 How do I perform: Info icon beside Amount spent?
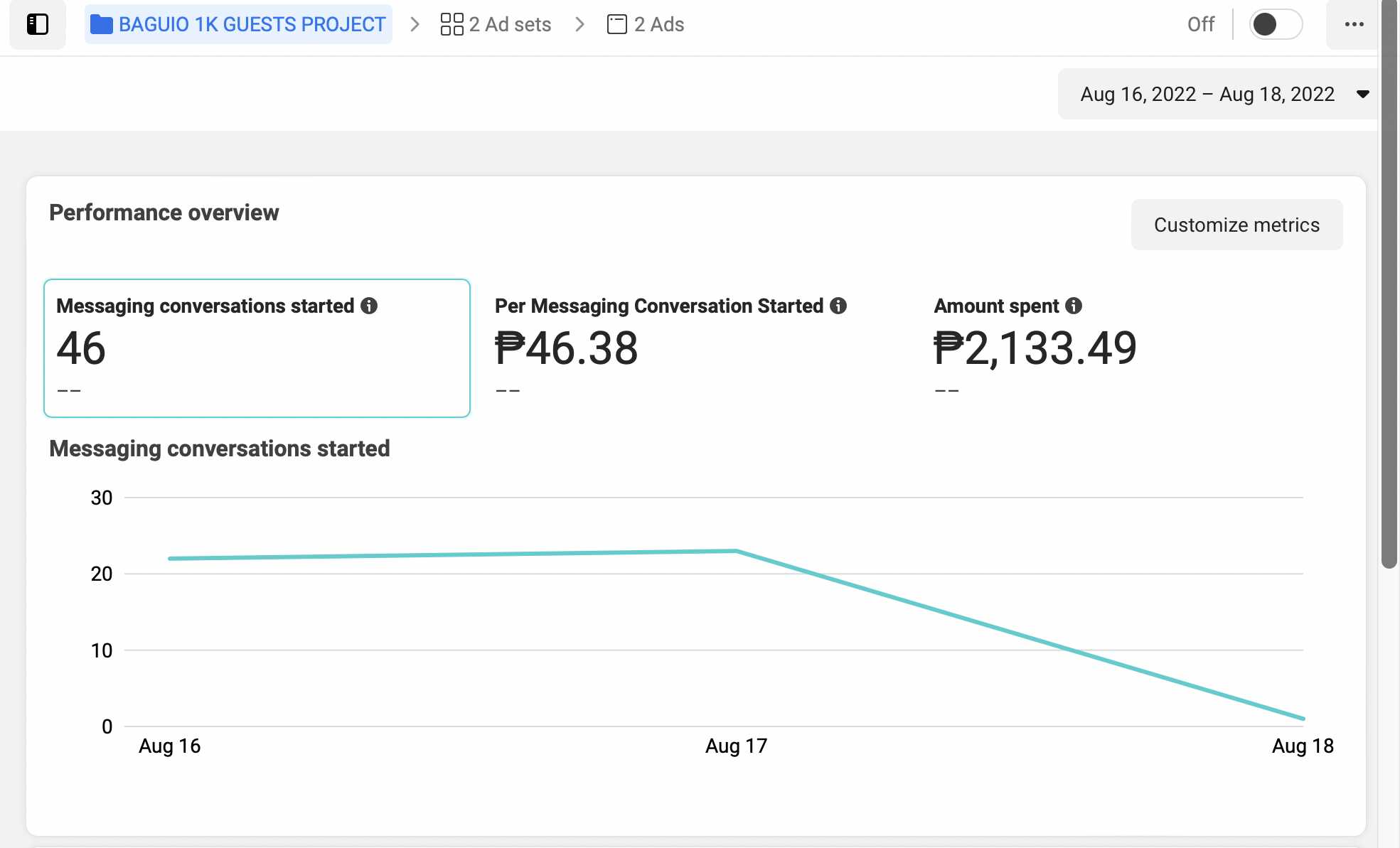(x=1074, y=306)
